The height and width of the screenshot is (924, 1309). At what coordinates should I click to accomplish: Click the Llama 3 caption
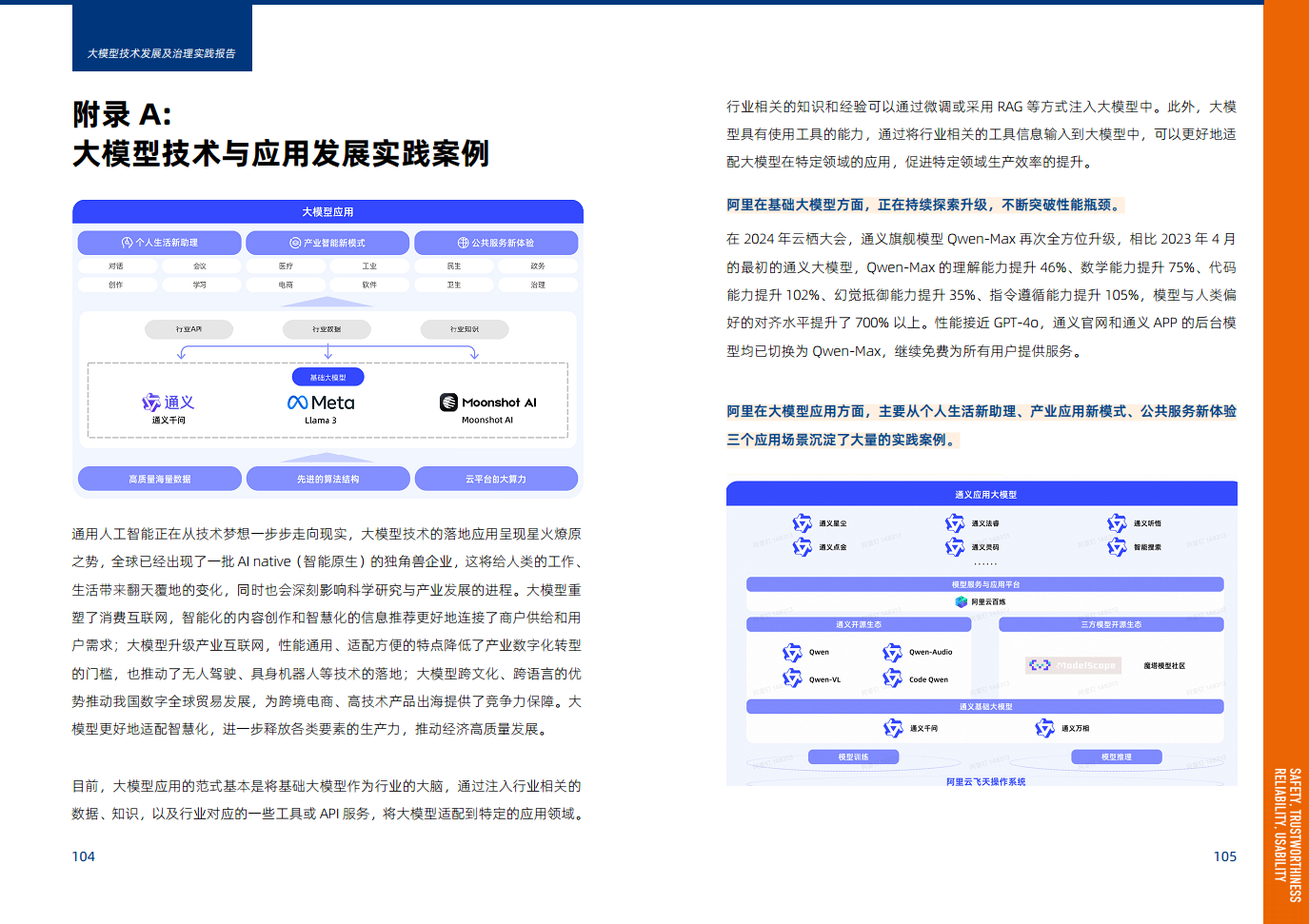(x=321, y=420)
